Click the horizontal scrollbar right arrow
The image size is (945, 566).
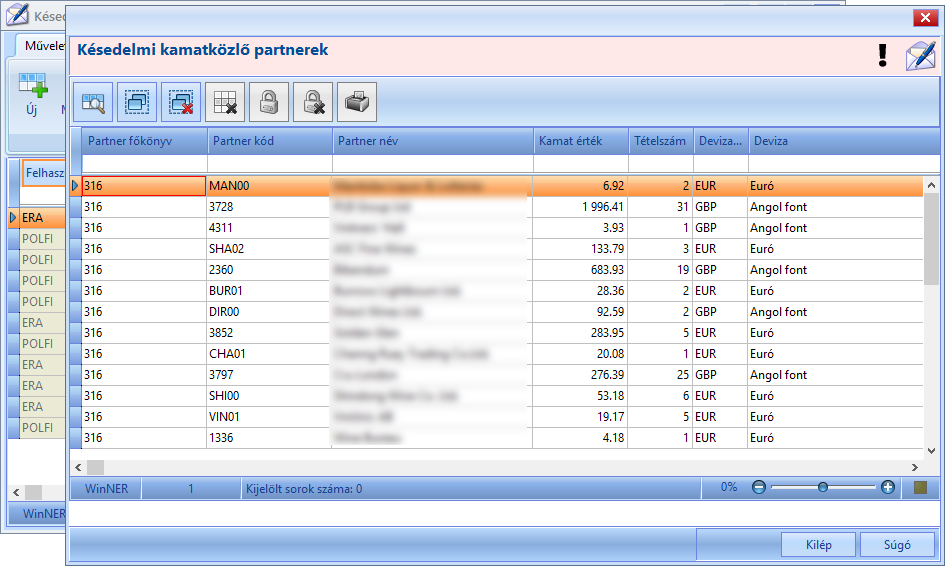(915, 467)
